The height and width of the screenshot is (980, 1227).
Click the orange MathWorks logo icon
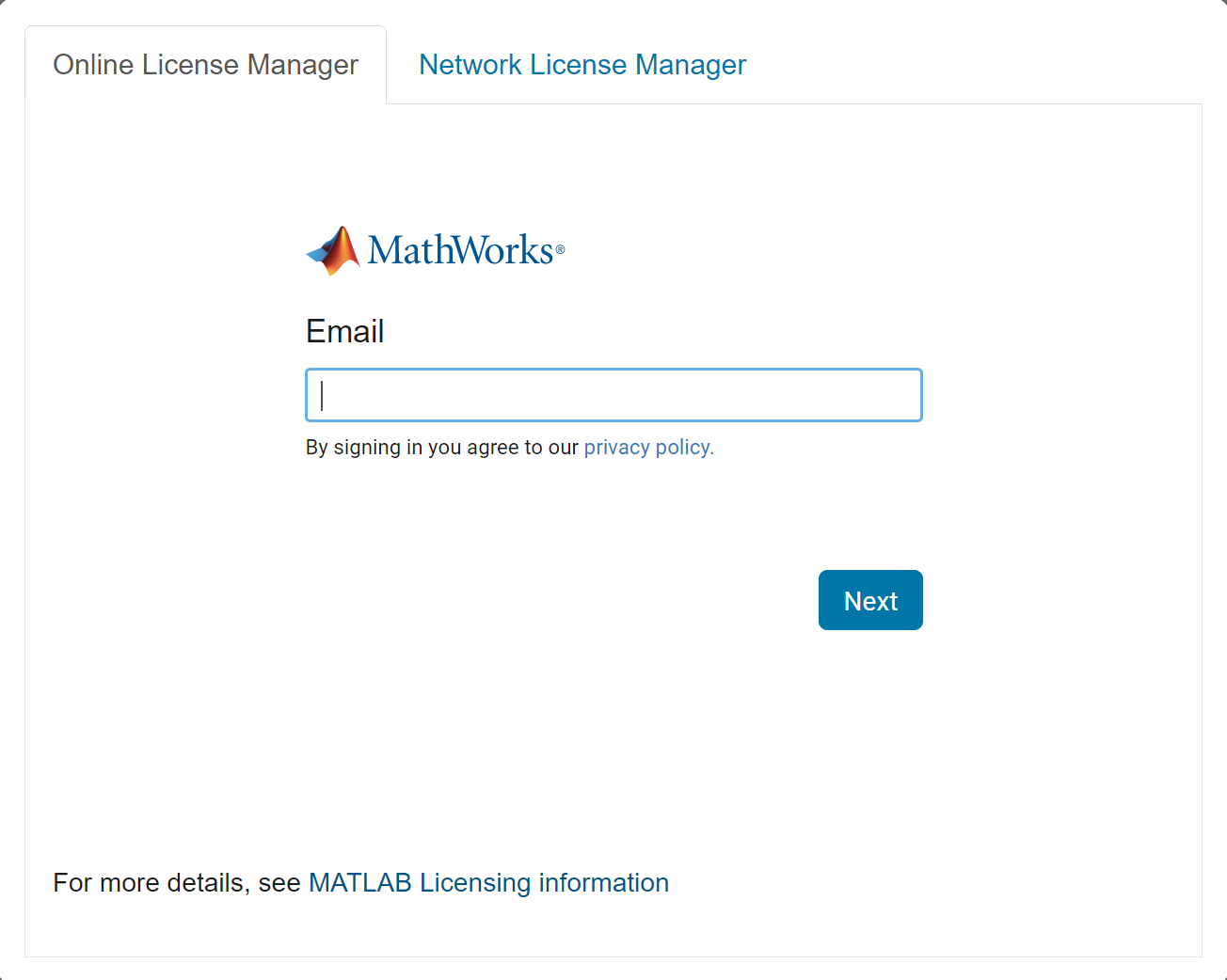pyautogui.click(x=332, y=248)
